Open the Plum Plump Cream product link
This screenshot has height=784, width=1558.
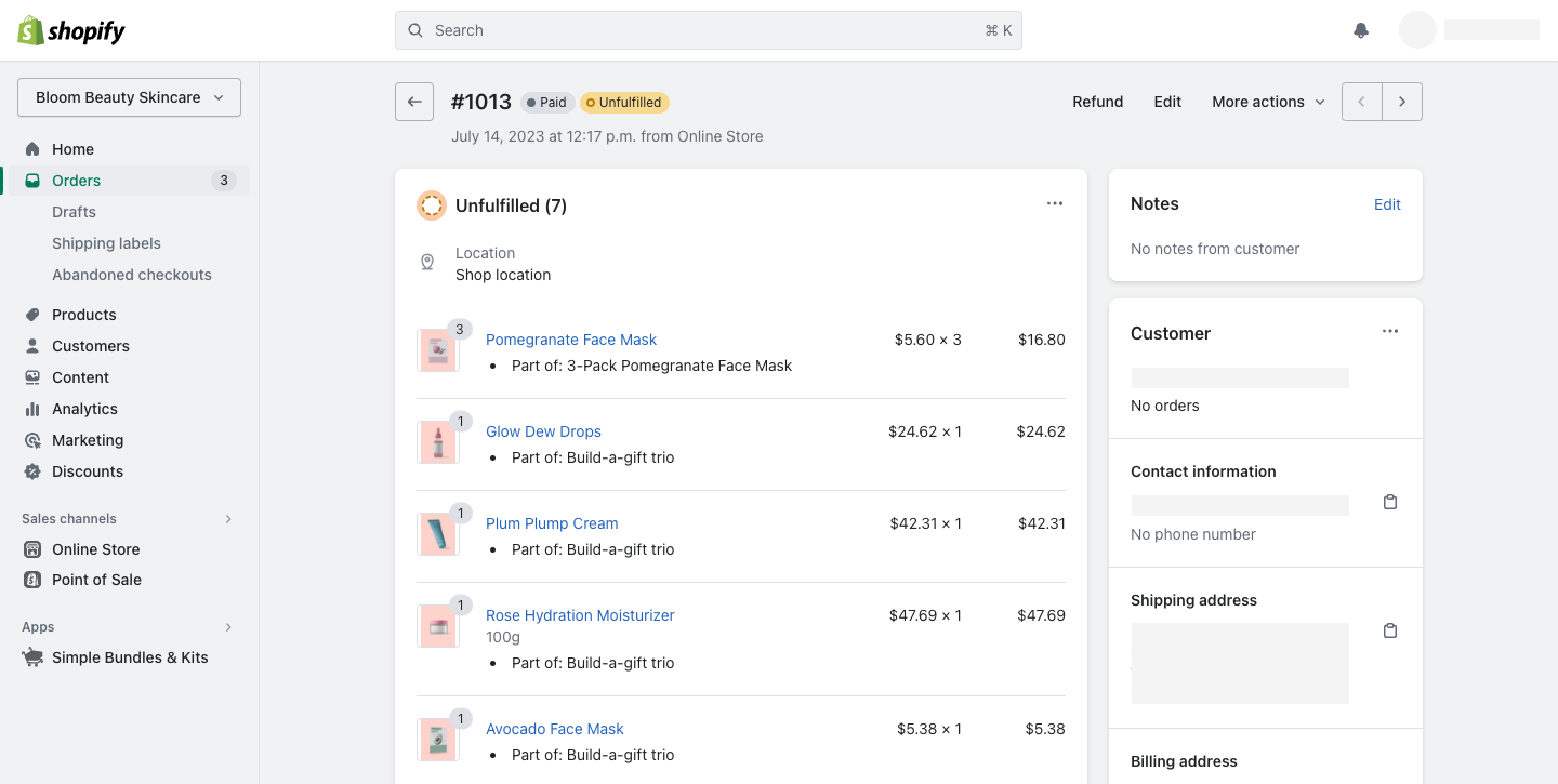(x=552, y=523)
